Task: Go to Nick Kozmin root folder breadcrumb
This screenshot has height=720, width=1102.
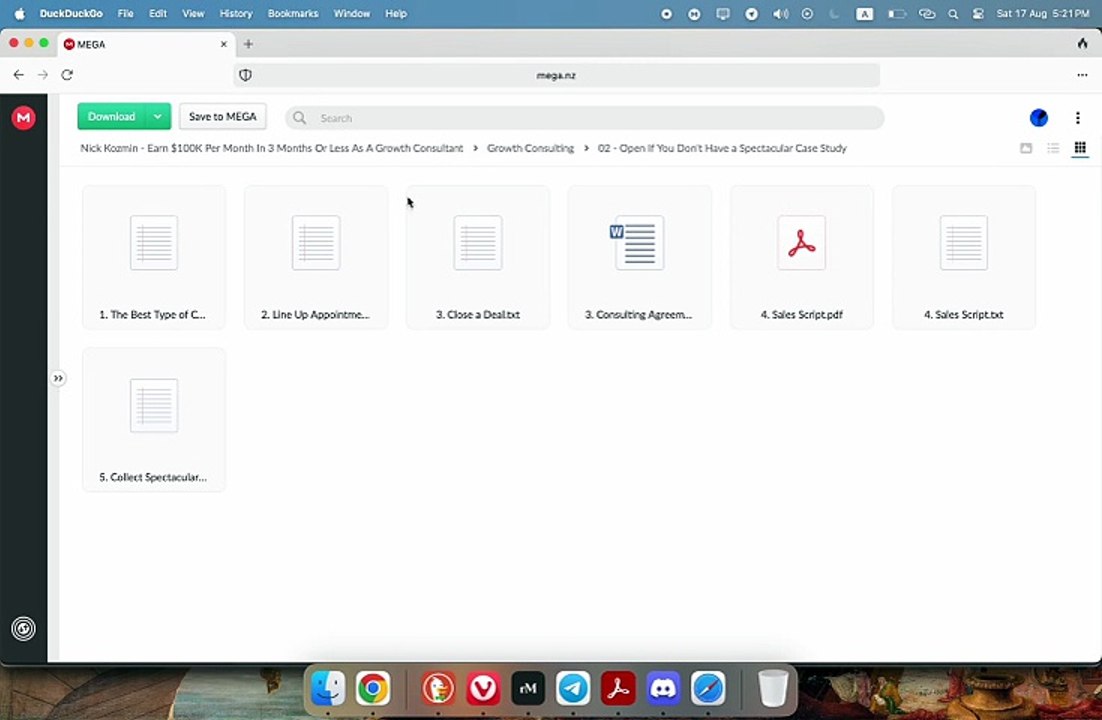Action: [271, 148]
